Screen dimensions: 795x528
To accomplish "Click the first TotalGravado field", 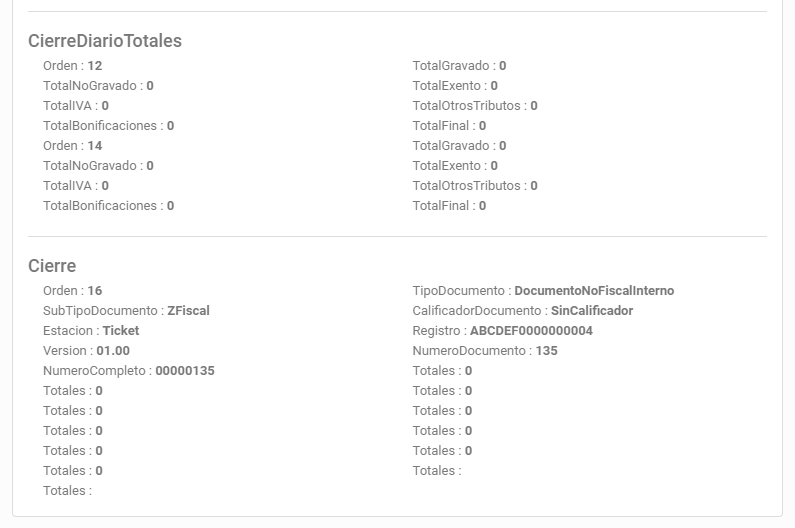I will pos(459,66).
